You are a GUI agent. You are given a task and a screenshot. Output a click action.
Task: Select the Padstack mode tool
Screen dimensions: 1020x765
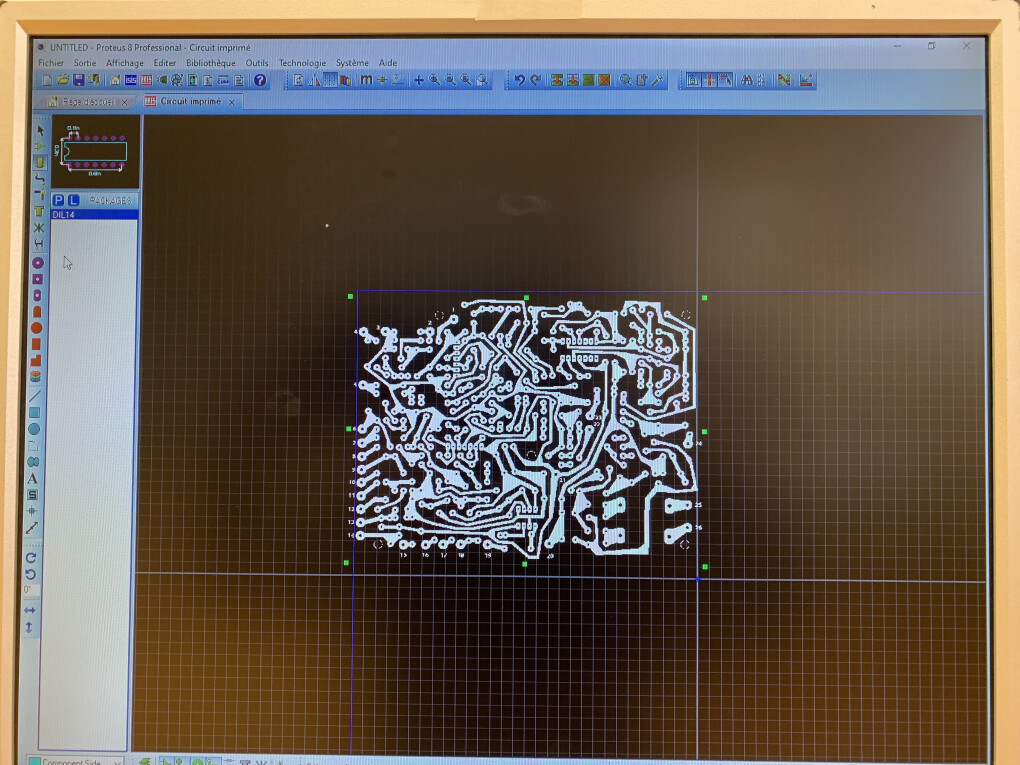coord(36,377)
